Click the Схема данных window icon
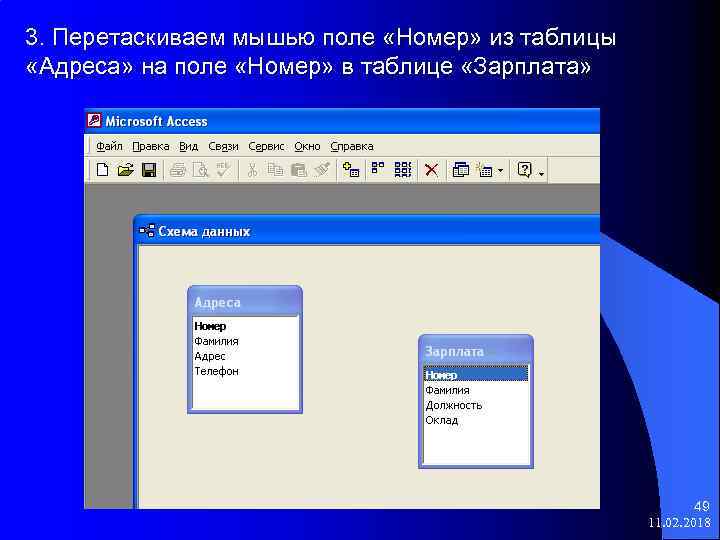 click(147, 231)
